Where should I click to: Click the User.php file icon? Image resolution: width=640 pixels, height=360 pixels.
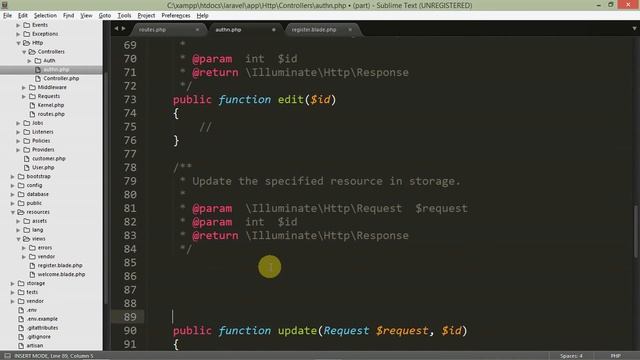click(27, 168)
